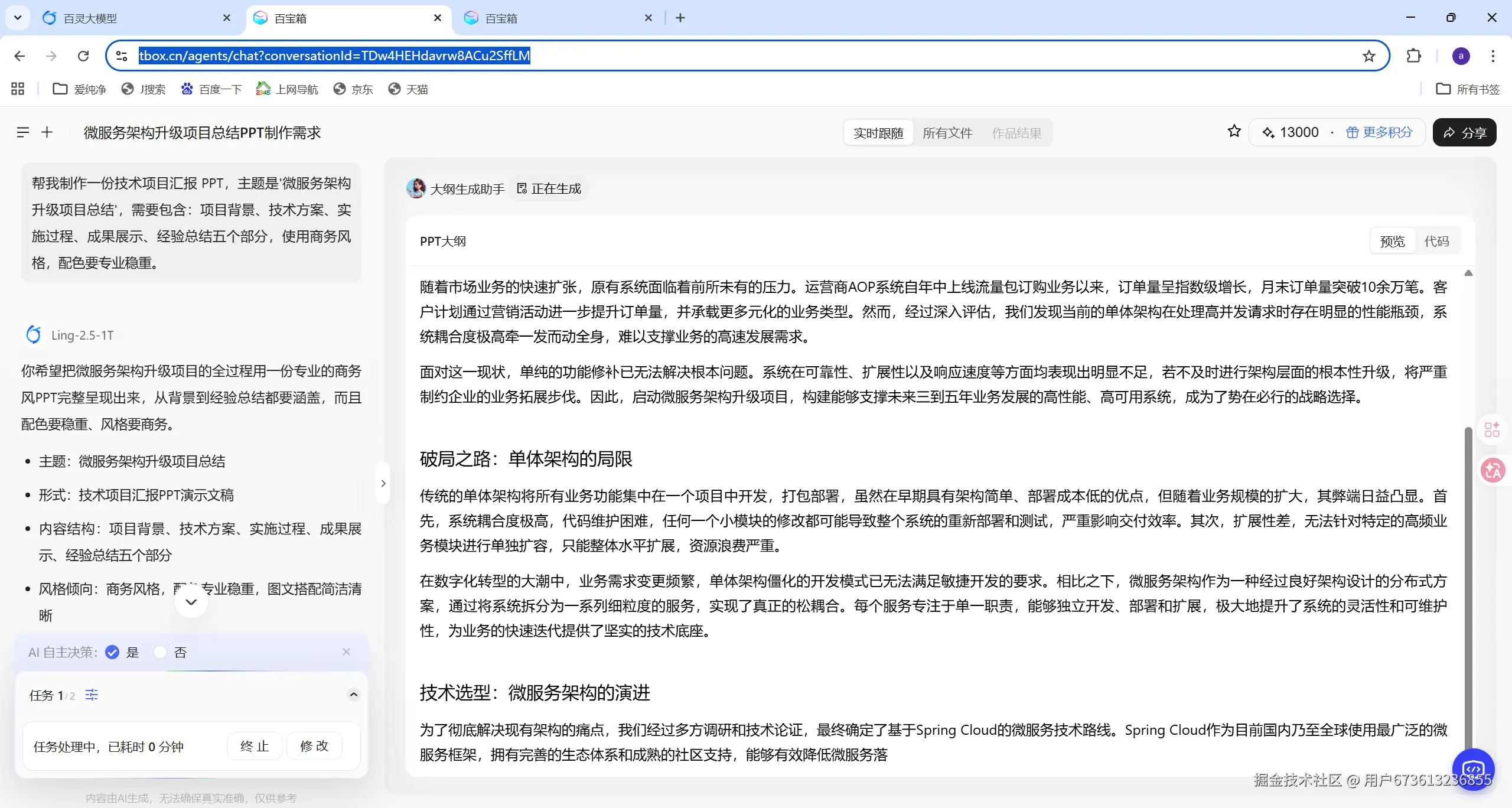Click 终止 to stop the task

(255, 746)
